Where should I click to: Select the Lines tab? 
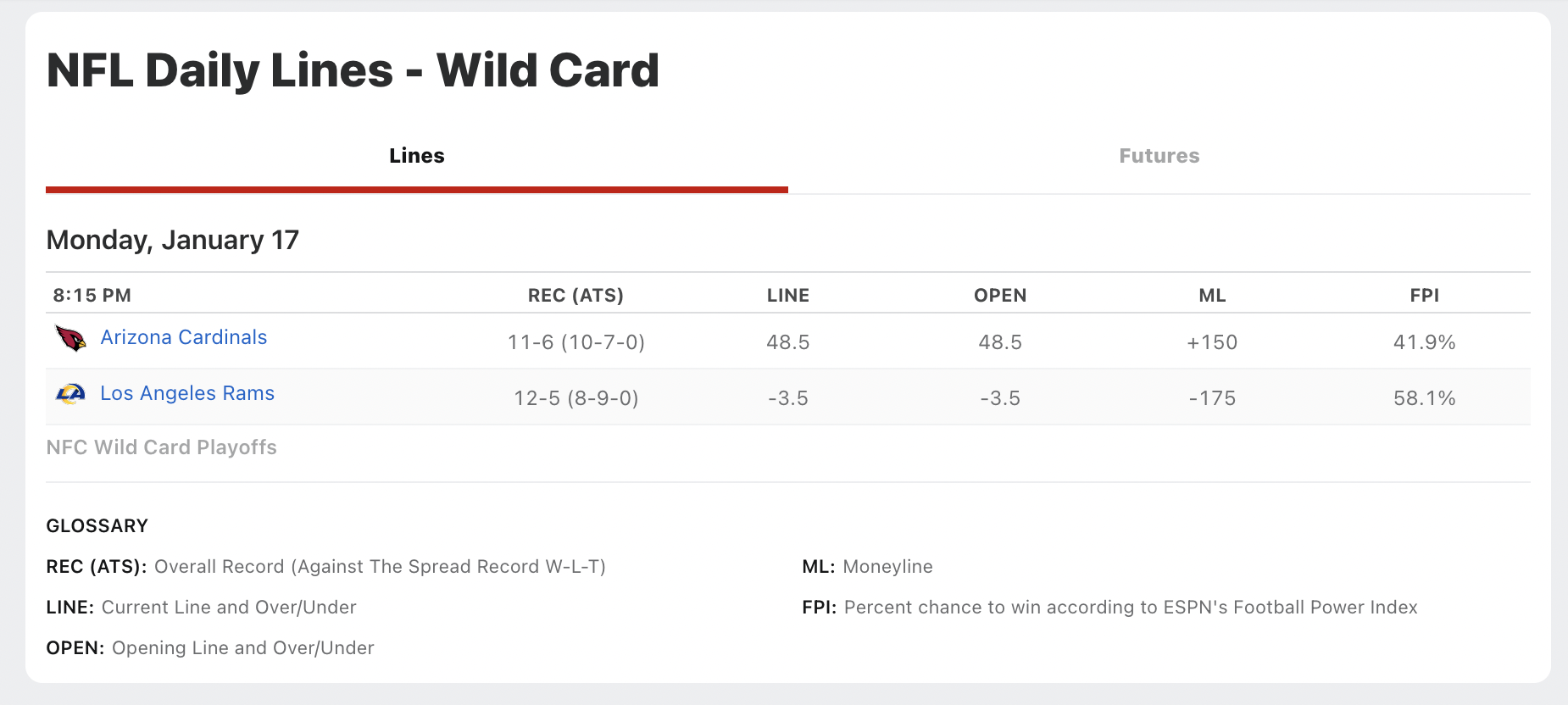pyautogui.click(x=417, y=156)
